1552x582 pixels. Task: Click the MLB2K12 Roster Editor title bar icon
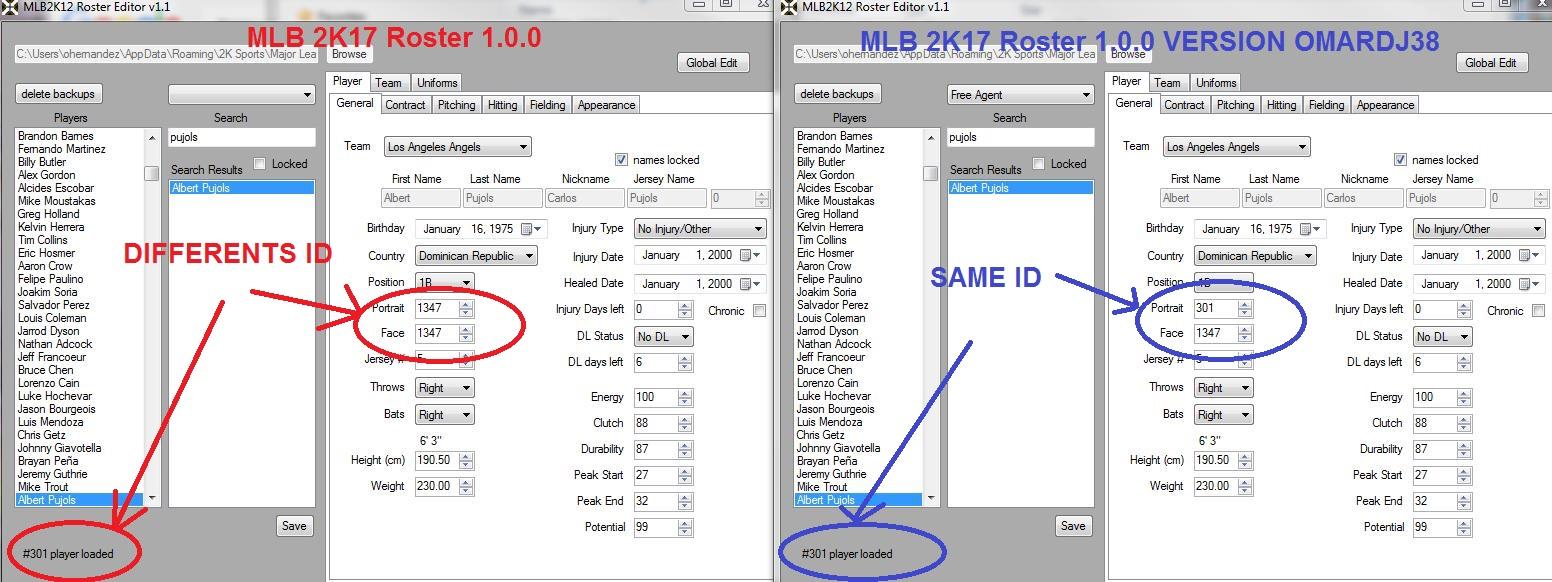10,7
